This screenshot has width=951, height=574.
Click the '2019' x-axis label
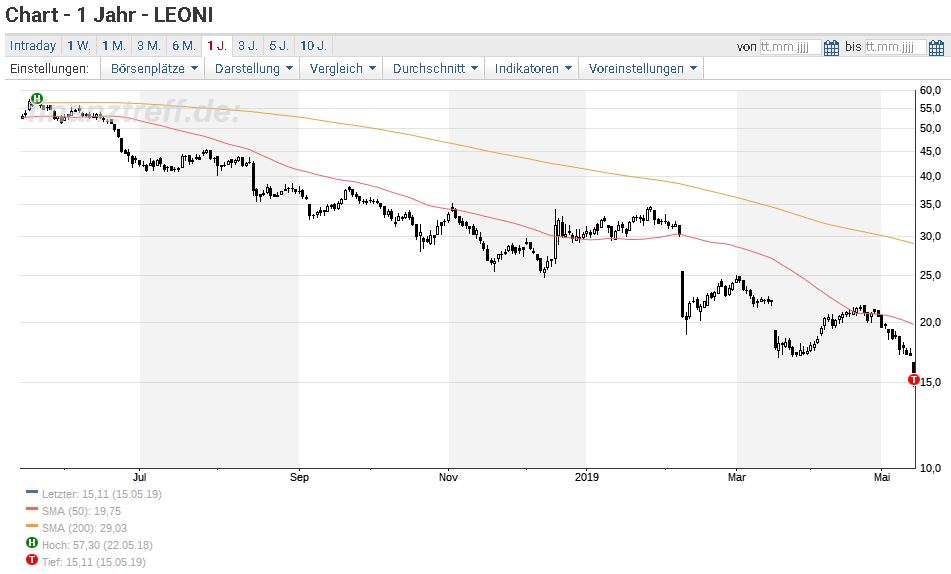pos(586,477)
